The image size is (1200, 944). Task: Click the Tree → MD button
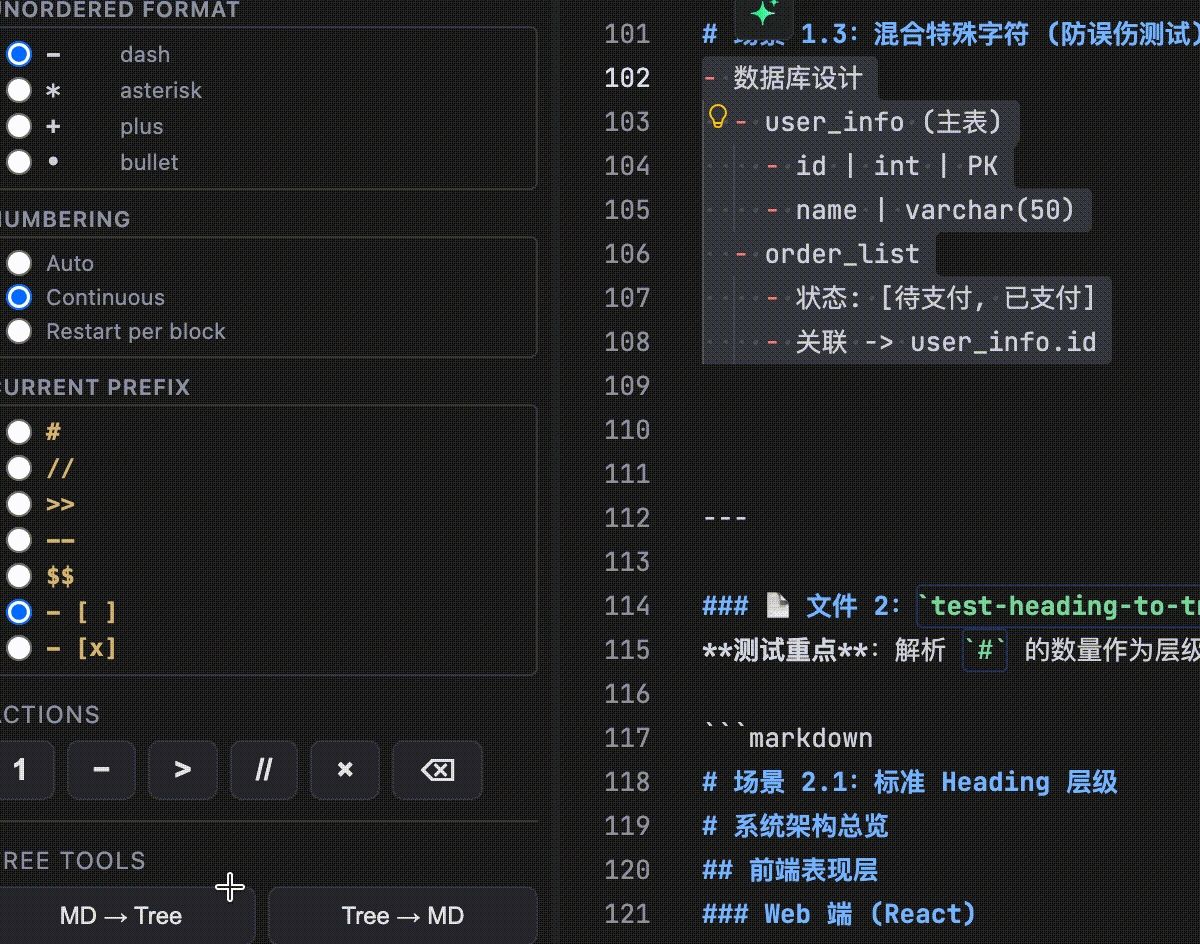point(403,916)
